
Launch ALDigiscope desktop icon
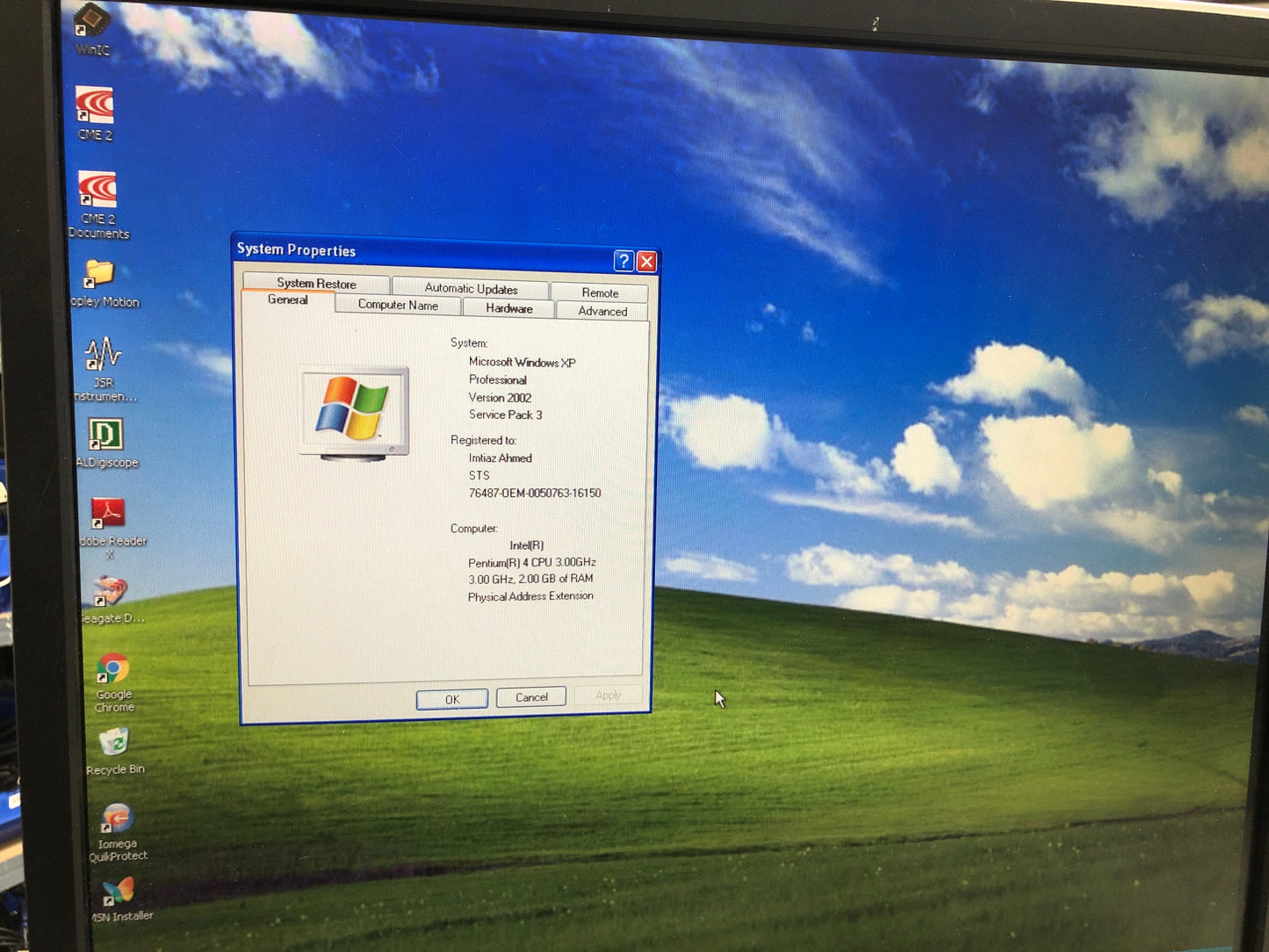tap(105, 436)
